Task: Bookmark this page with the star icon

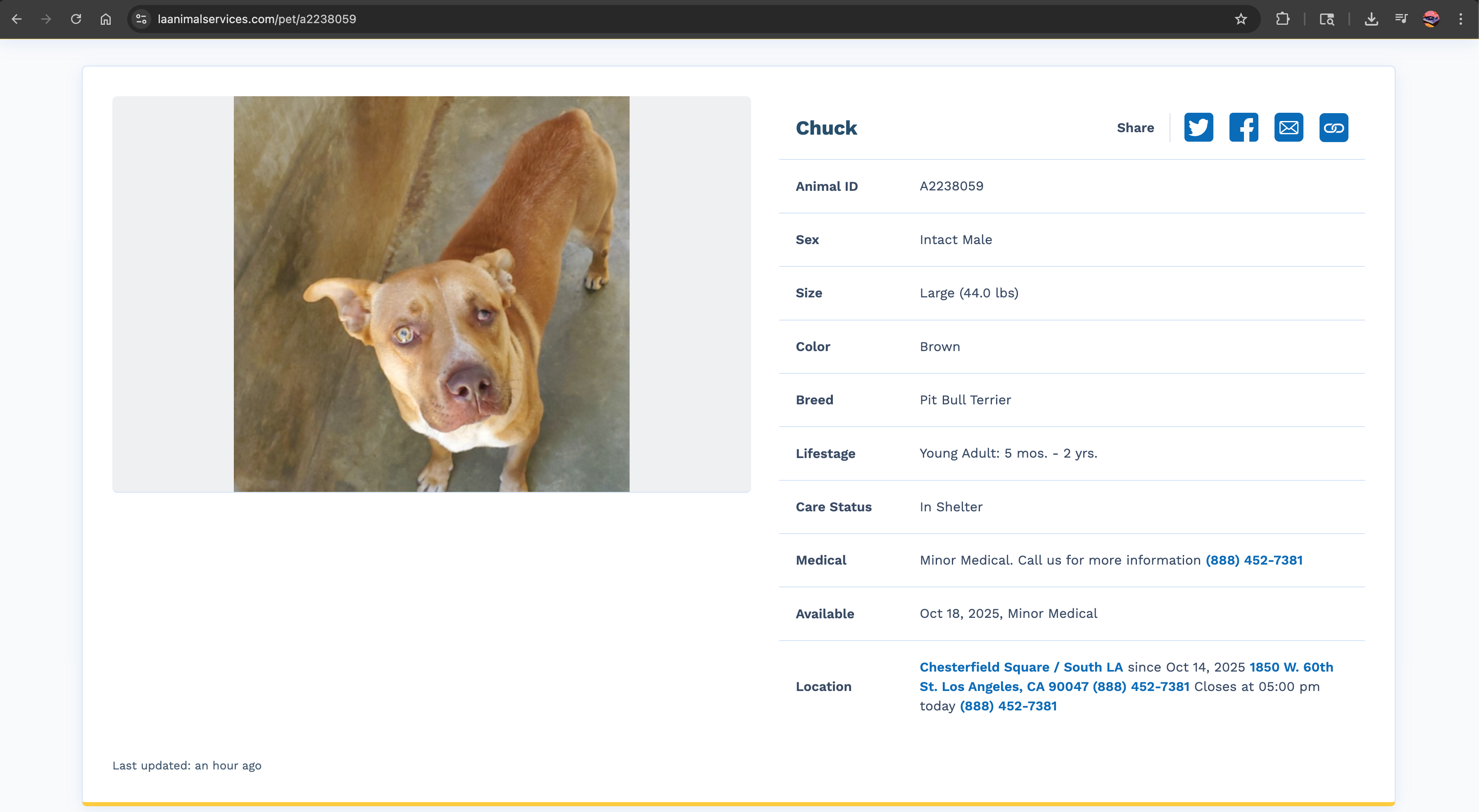Action: (1241, 19)
